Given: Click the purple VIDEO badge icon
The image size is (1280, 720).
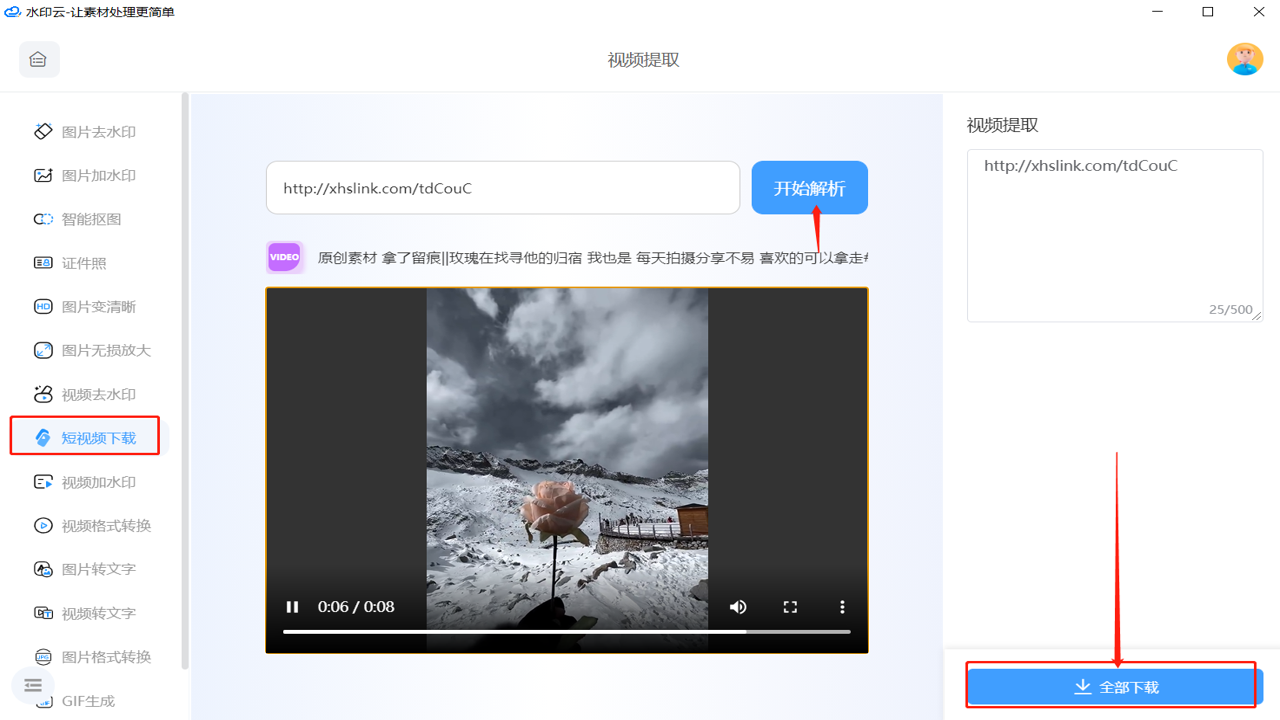Looking at the screenshot, I should (x=285, y=257).
